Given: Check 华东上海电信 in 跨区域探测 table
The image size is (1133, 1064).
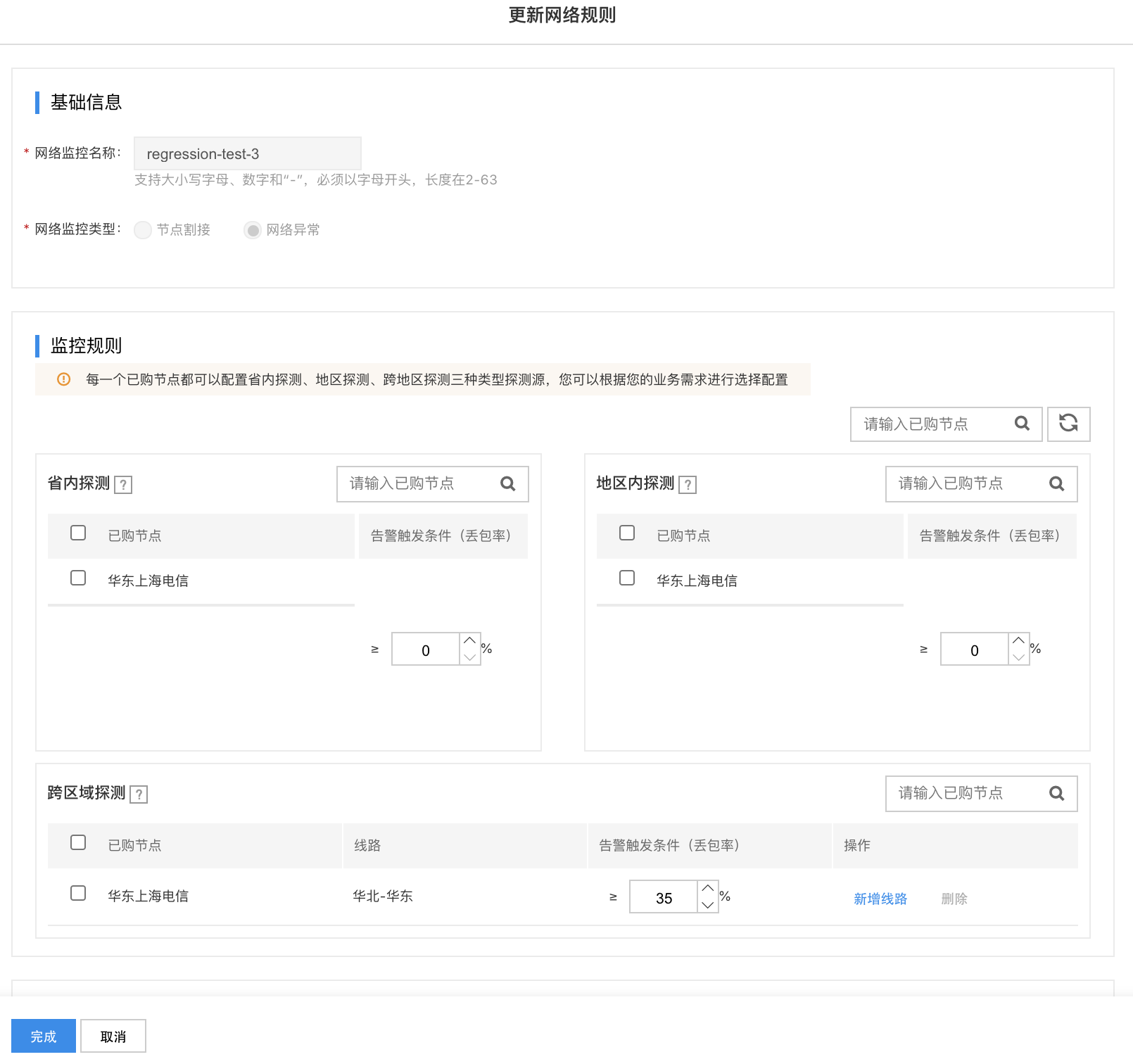Looking at the screenshot, I should click(78, 893).
